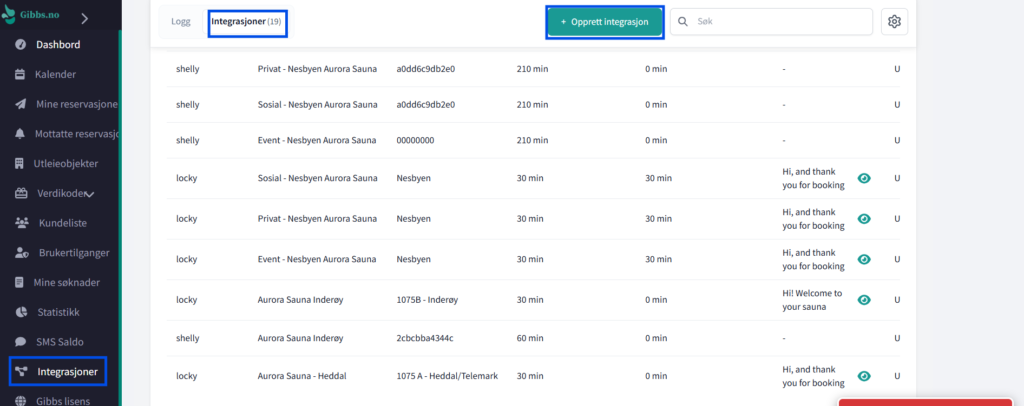1024x406 pixels.
Task: Click the Kalender calendar icon
Action: click(x=20, y=74)
